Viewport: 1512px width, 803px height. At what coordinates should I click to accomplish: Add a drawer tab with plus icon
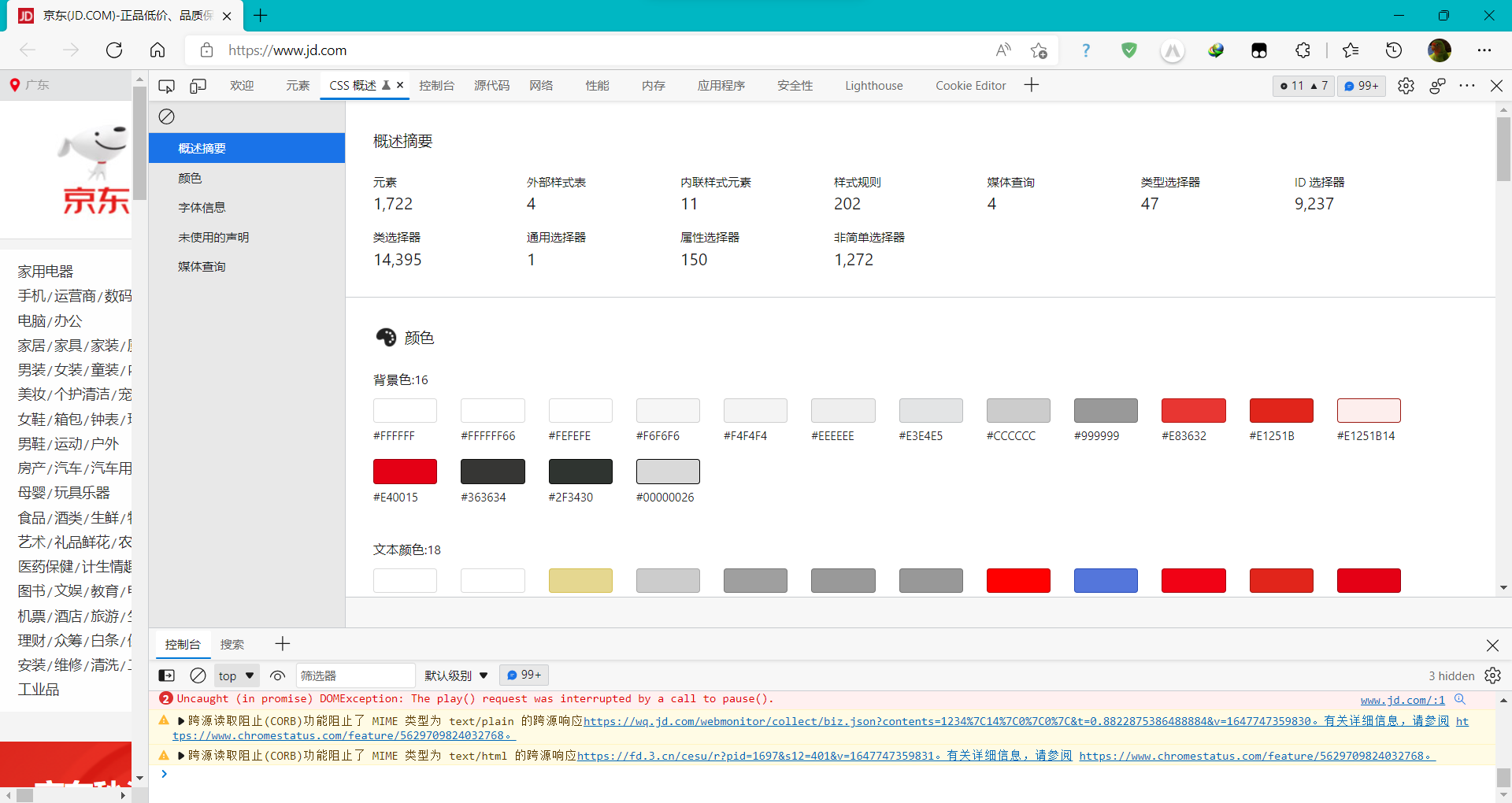click(x=283, y=644)
